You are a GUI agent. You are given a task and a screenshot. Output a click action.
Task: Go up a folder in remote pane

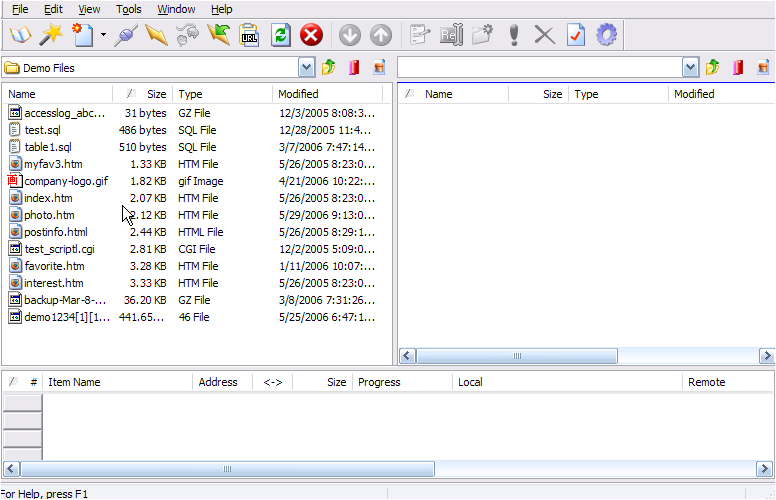(x=713, y=67)
